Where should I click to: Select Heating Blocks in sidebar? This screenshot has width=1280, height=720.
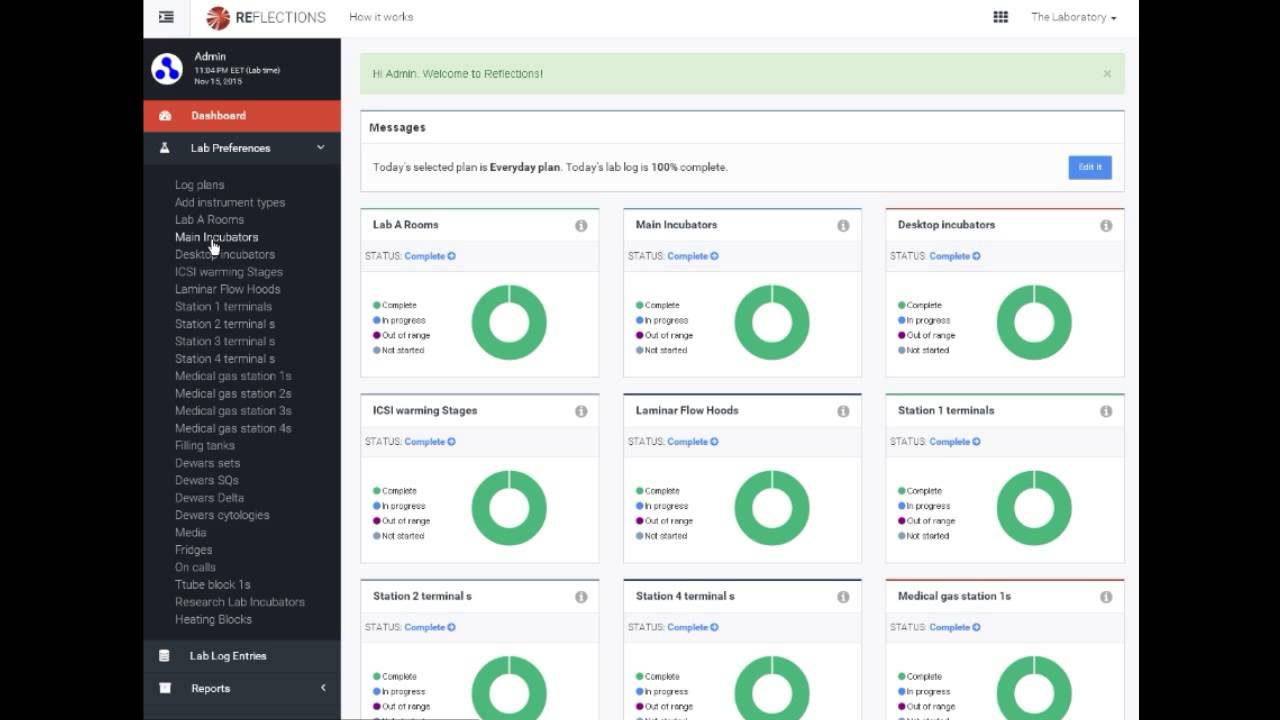(x=213, y=620)
